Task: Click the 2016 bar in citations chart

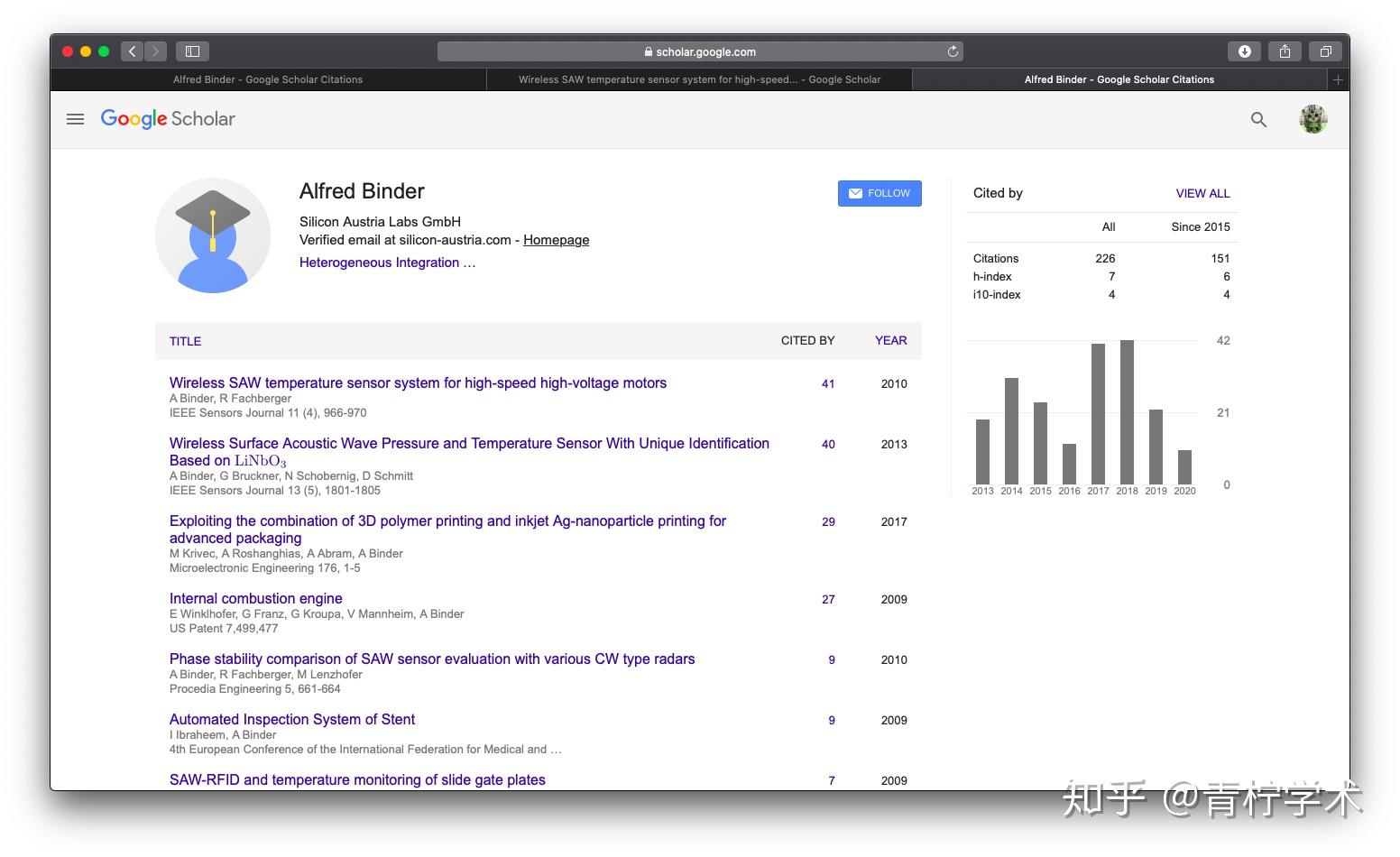Action: tap(1069, 465)
